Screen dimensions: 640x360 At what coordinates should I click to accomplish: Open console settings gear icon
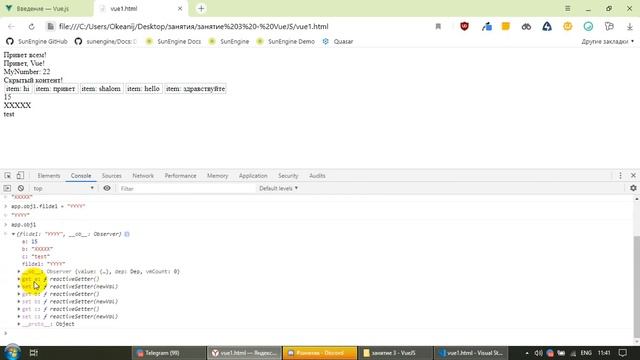coord(633,188)
